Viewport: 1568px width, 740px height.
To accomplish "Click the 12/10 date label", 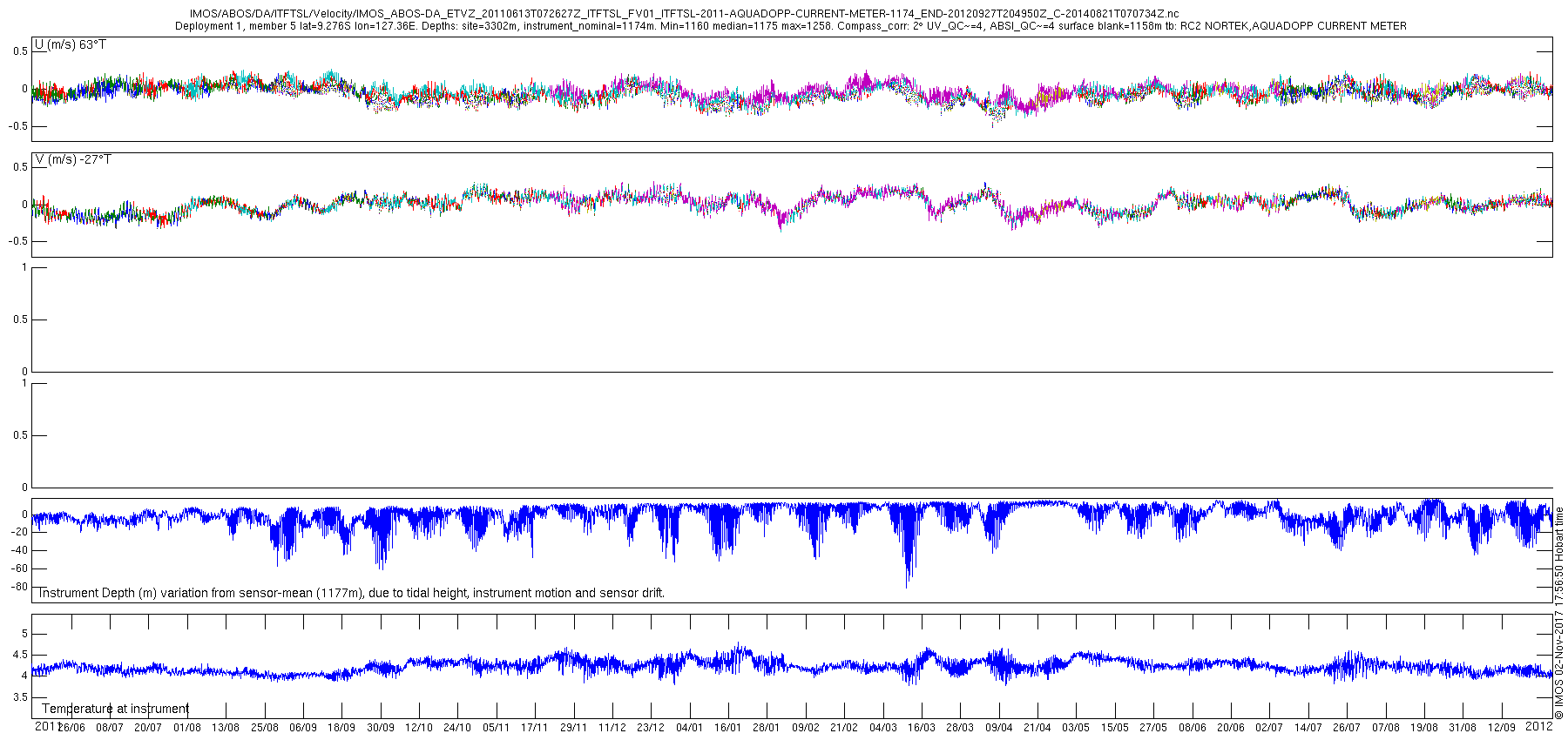I will pos(419,728).
